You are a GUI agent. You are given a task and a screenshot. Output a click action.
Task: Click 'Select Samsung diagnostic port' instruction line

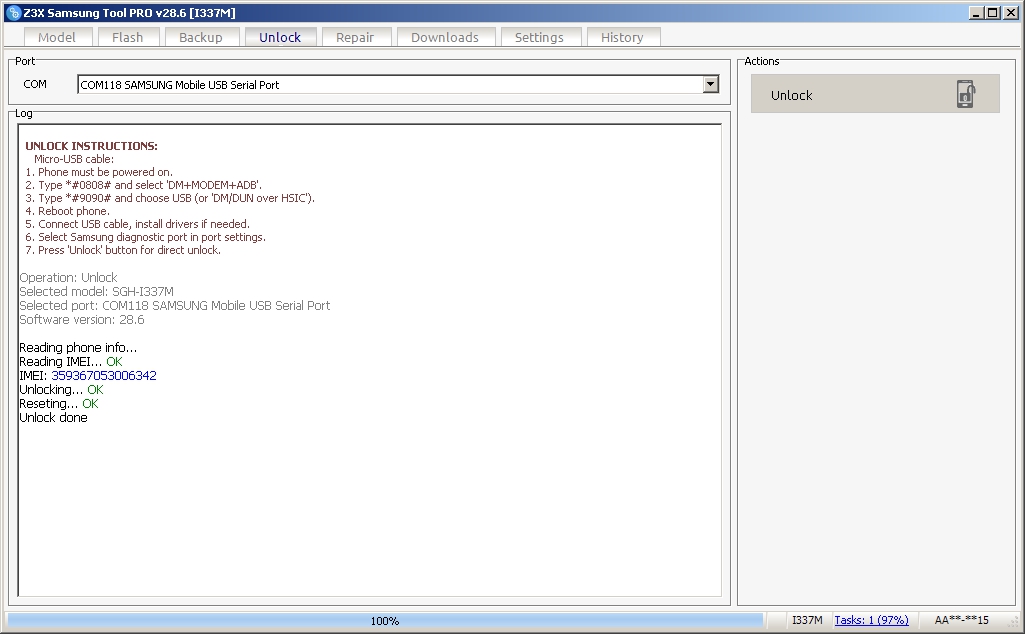tap(145, 237)
